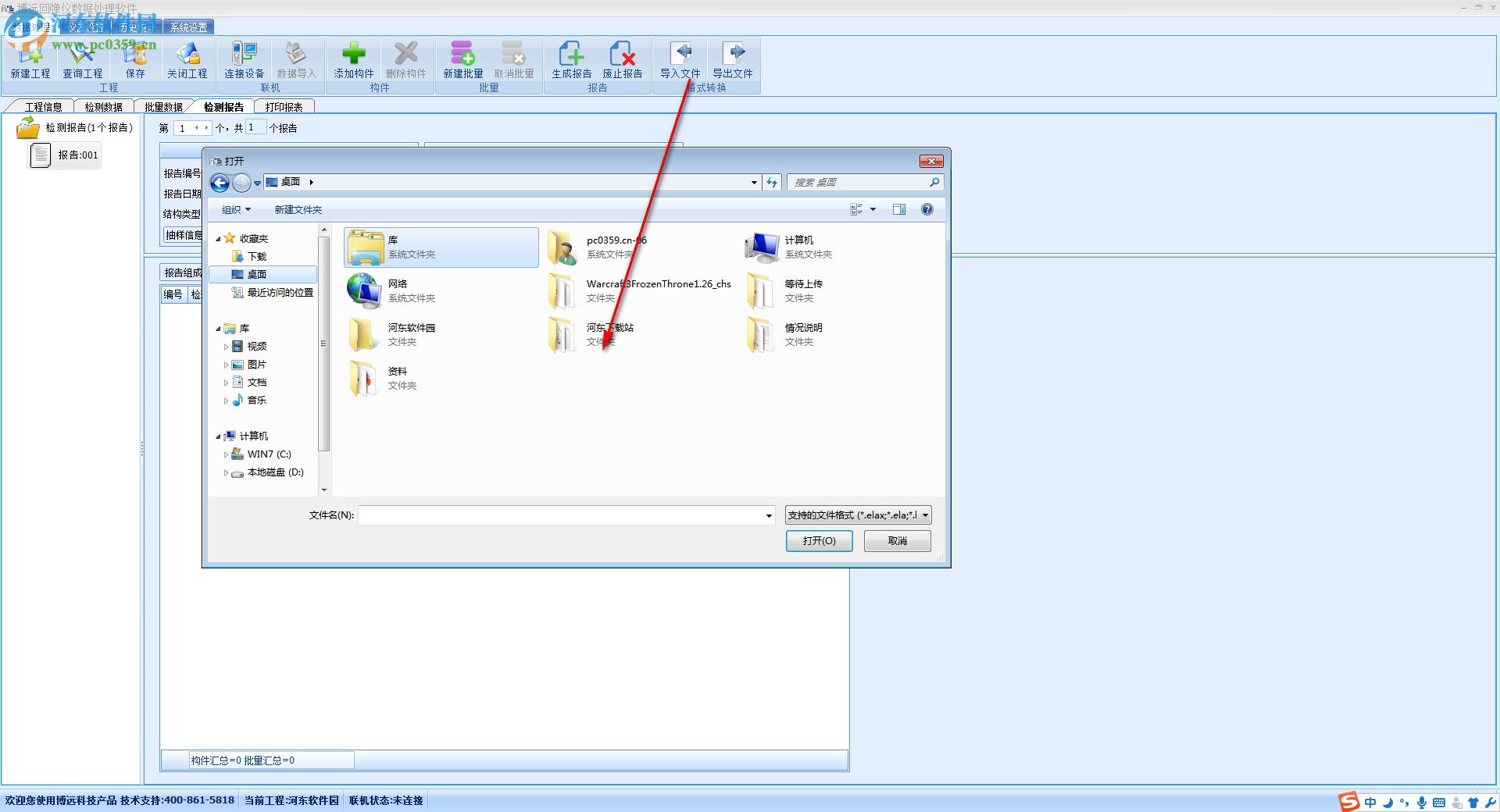Open the address bar history dropdown
Image resolution: width=1500 pixels, height=812 pixels.
[754, 182]
